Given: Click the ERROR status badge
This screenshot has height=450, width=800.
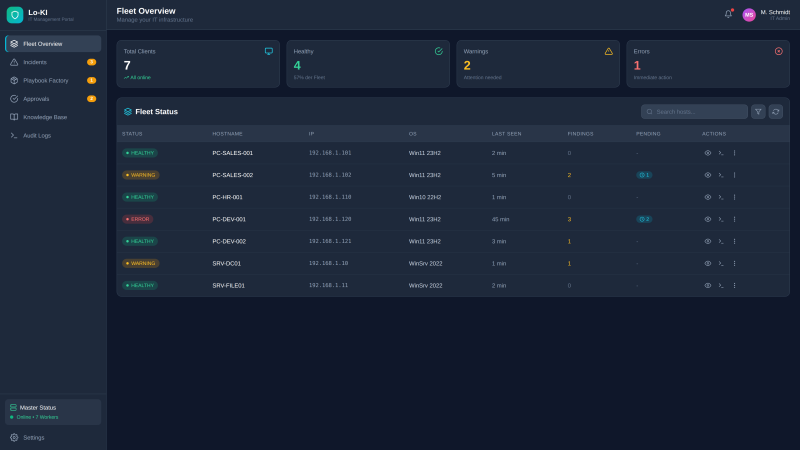Looking at the screenshot, I should pos(137,219).
